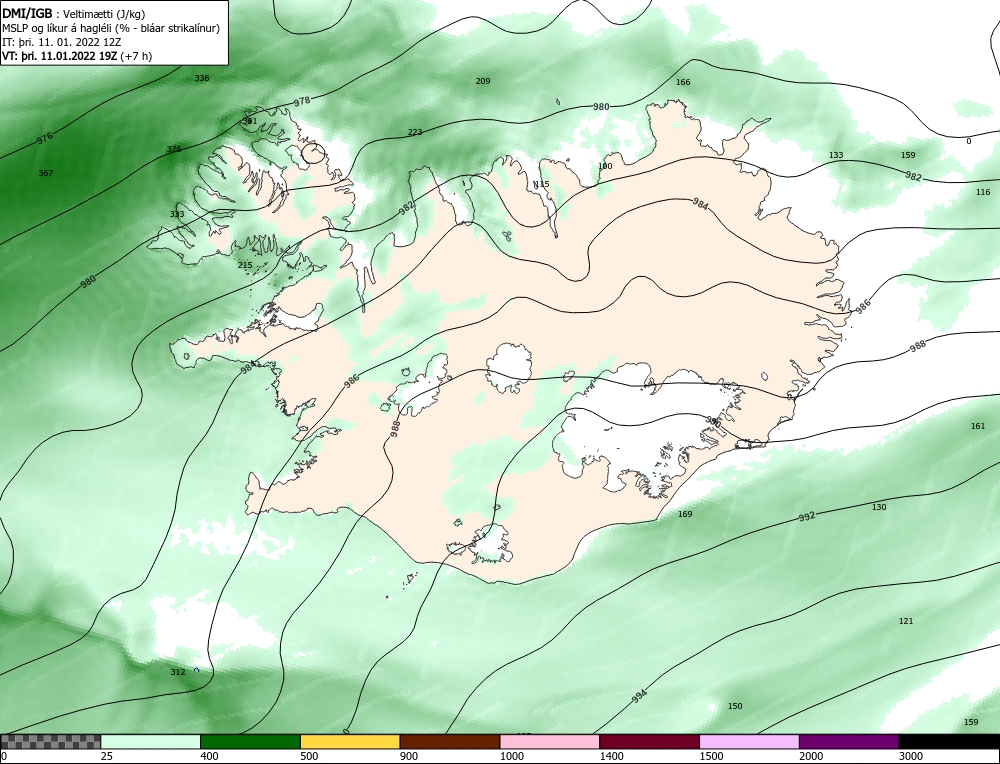Click the '976' isobar label
Image resolution: width=1000 pixels, height=764 pixels.
45,138
